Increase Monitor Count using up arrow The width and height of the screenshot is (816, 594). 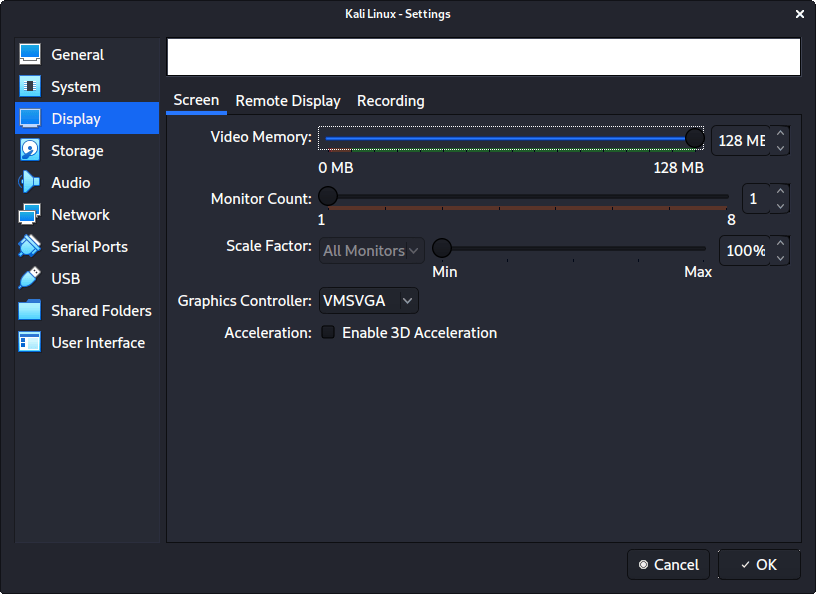click(780, 192)
